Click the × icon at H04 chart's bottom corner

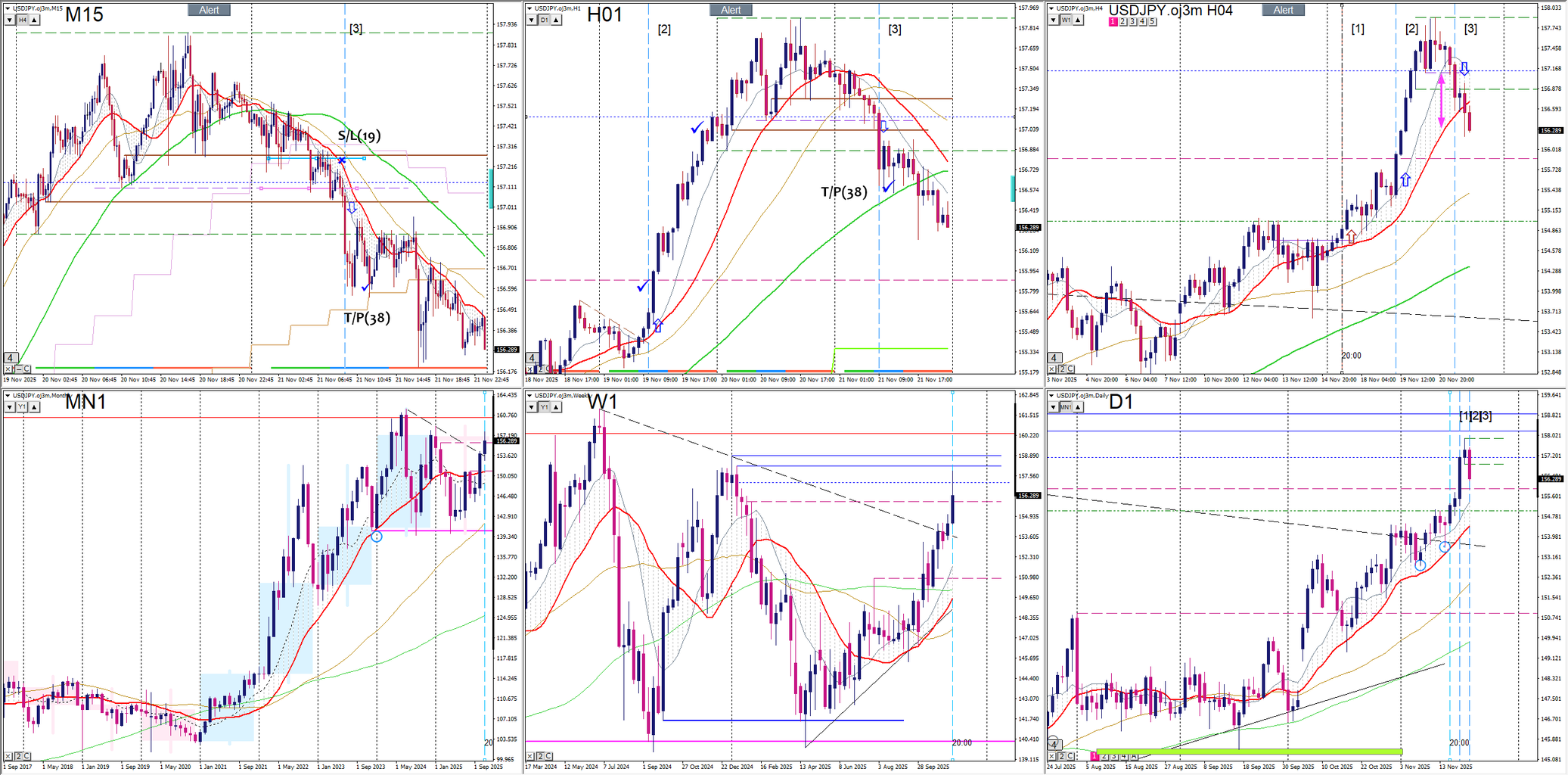tap(1053, 369)
